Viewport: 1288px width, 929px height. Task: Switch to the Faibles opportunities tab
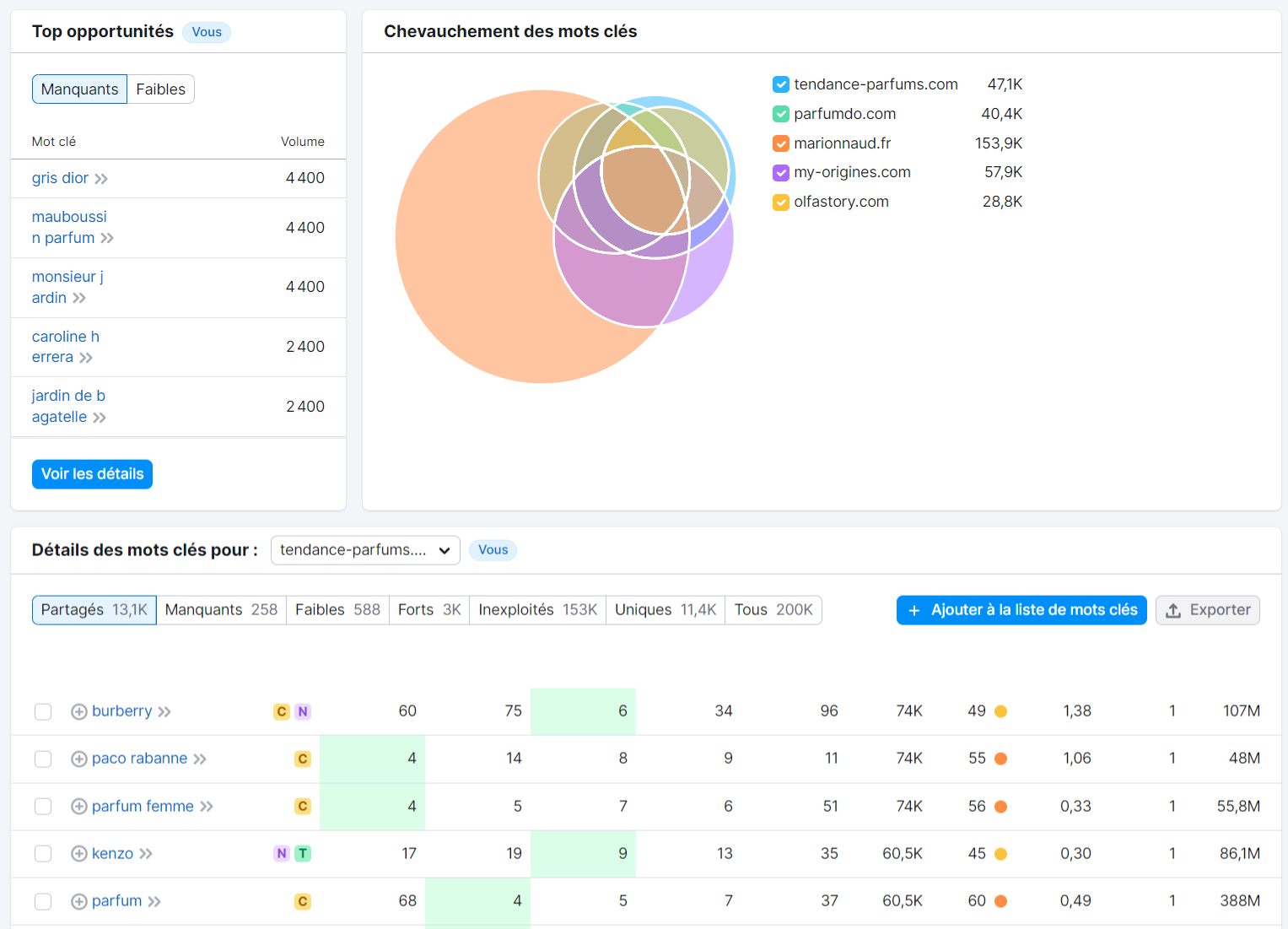[160, 89]
